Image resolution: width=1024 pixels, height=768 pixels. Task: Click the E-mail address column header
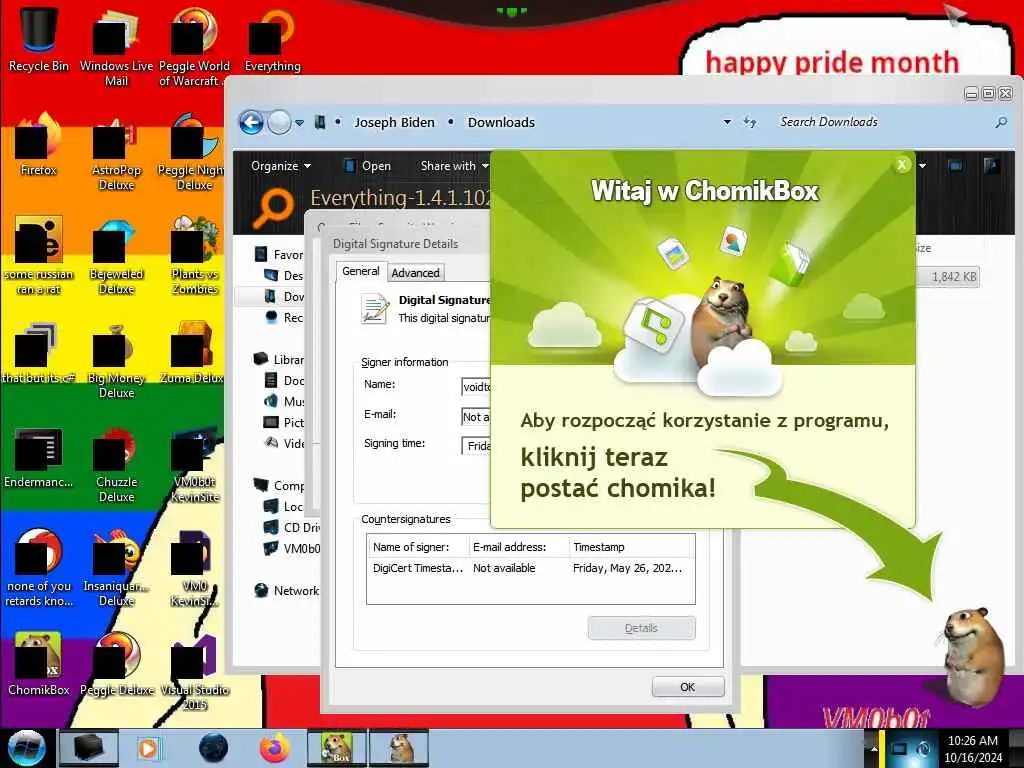tap(519, 547)
